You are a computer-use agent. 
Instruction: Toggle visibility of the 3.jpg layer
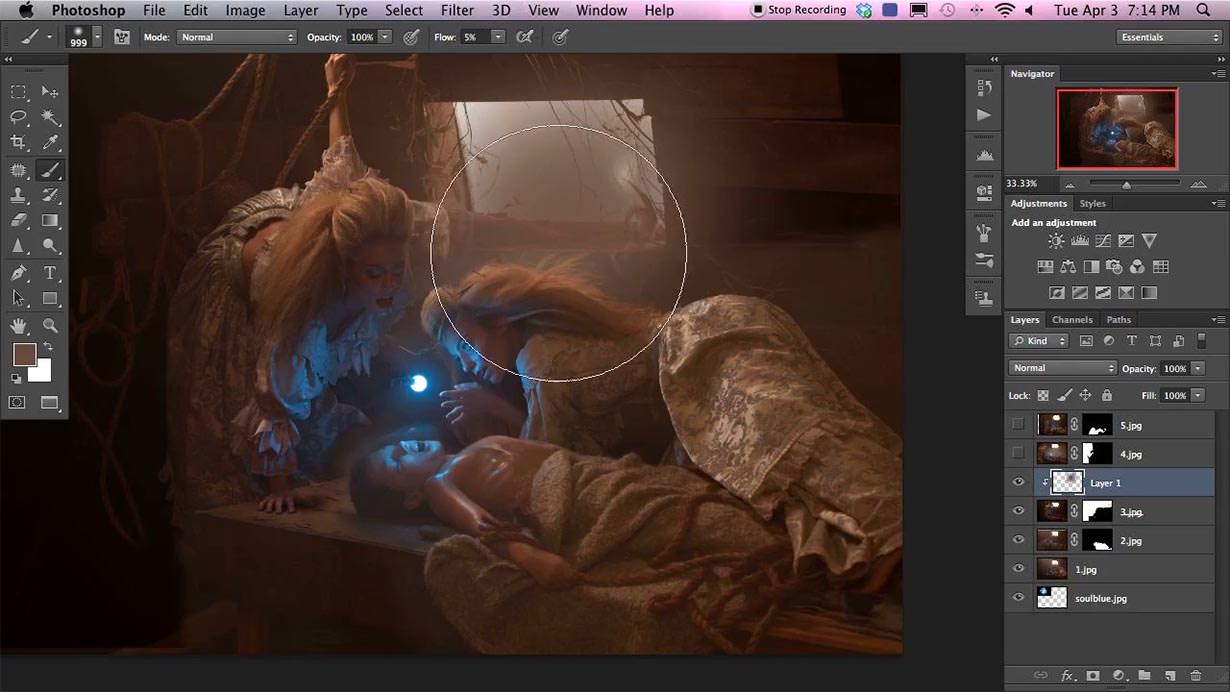[x=1018, y=511]
